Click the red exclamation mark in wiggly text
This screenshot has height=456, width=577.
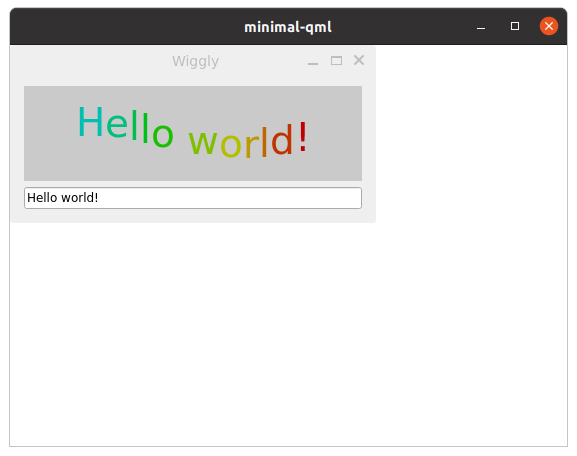point(303,137)
